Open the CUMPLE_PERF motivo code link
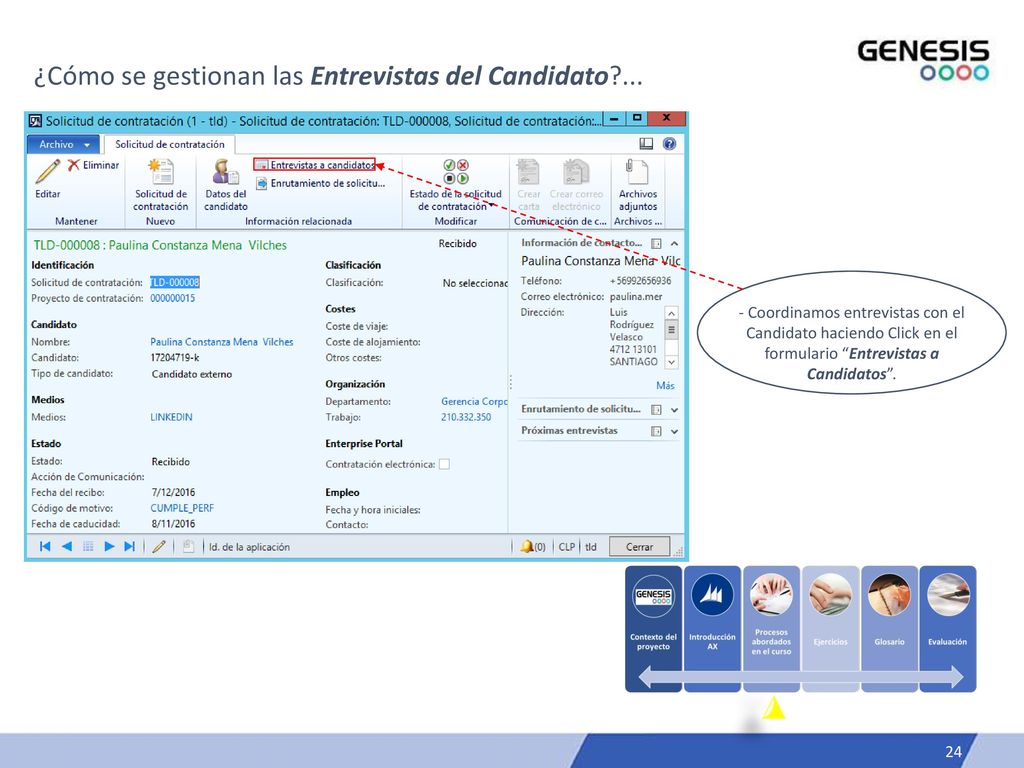The image size is (1024, 768). coord(182,508)
